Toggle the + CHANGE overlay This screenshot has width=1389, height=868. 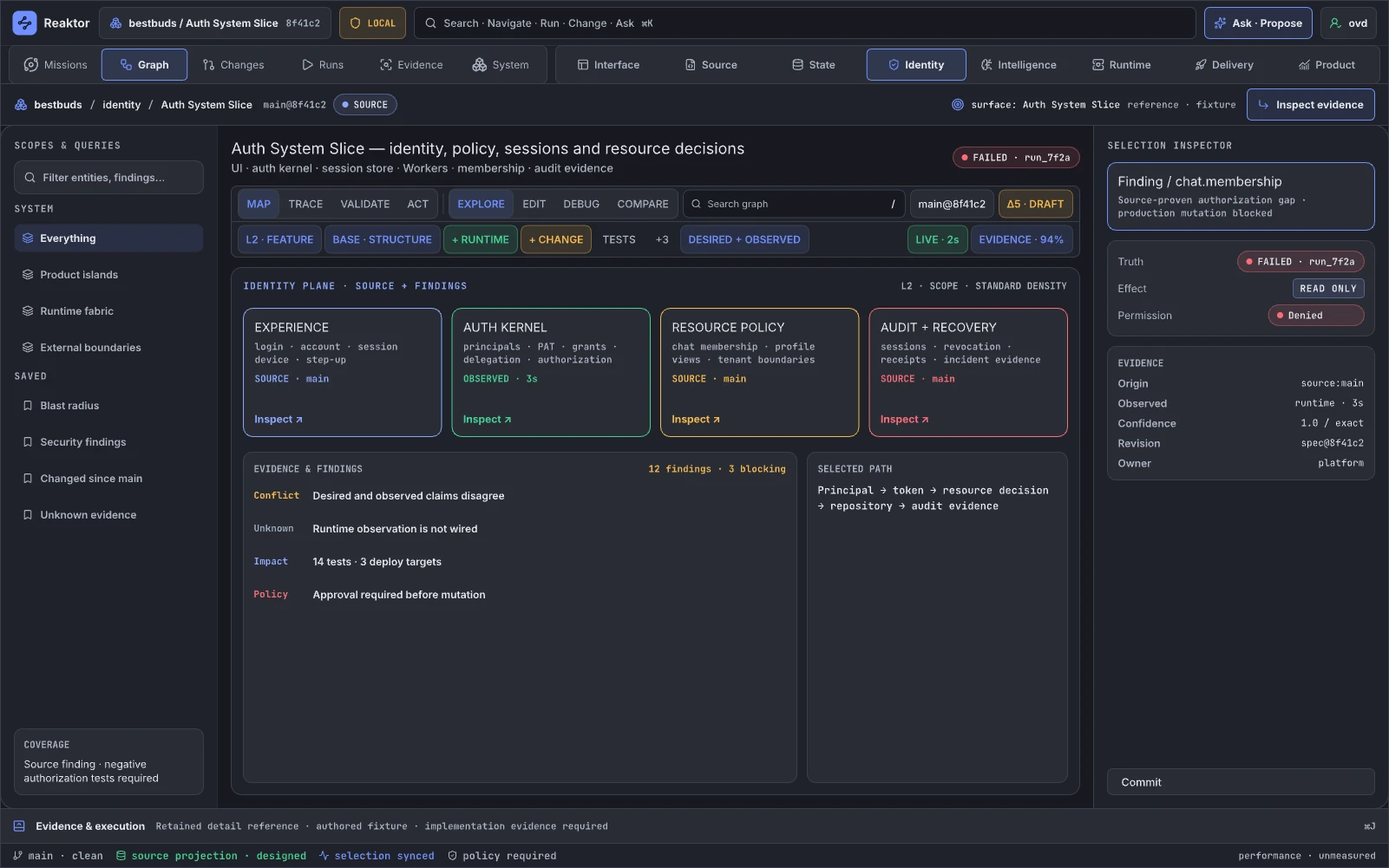[x=556, y=240]
